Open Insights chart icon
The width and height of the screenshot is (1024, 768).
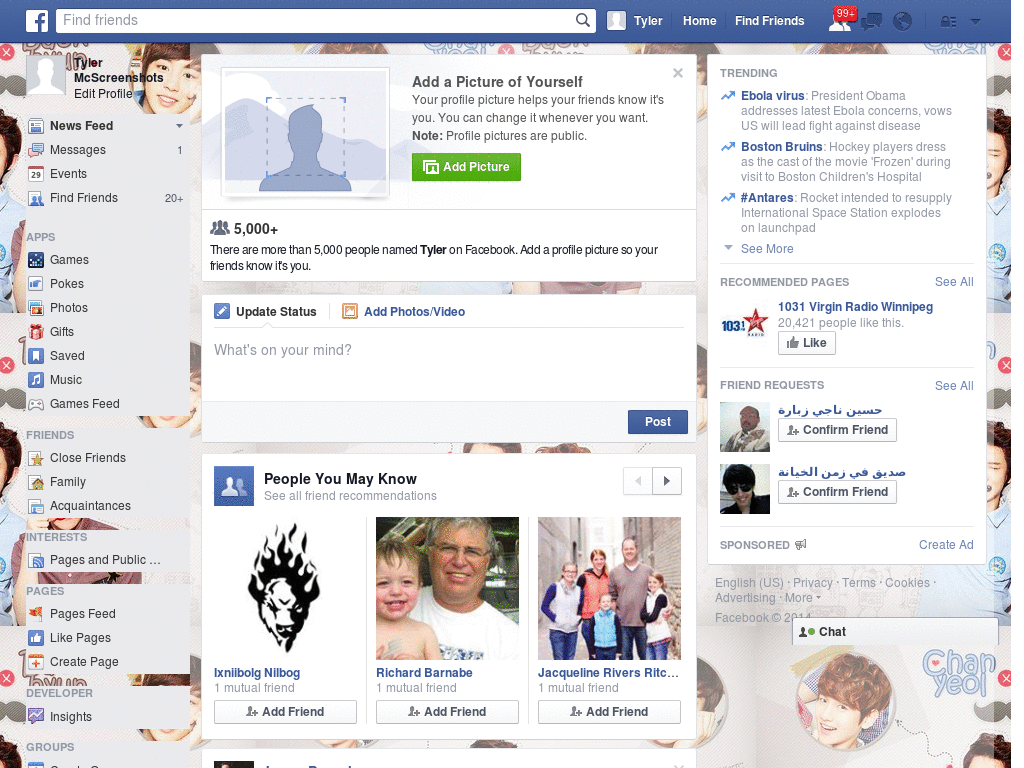[x=36, y=716]
